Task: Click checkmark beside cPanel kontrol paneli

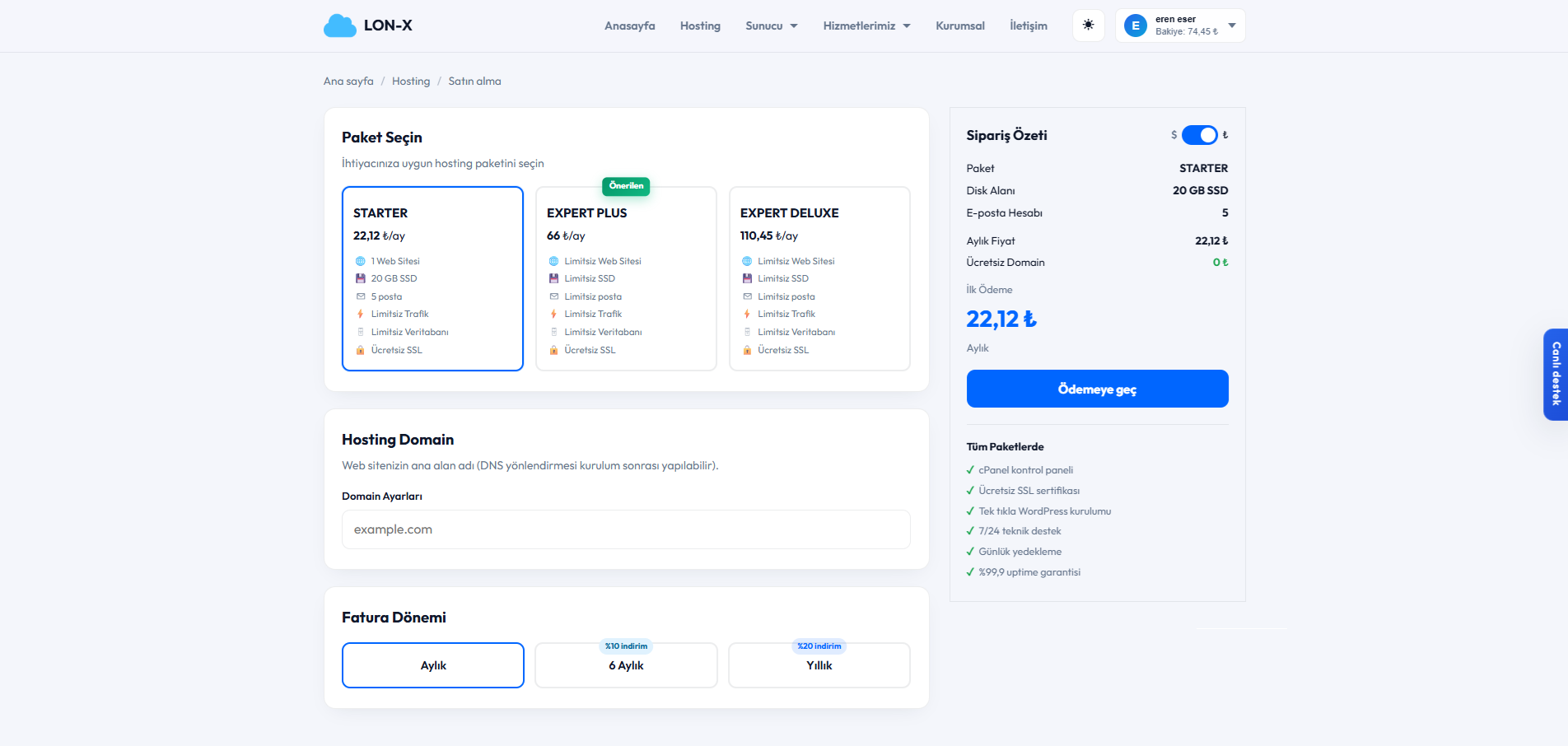Action: click(x=970, y=470)
